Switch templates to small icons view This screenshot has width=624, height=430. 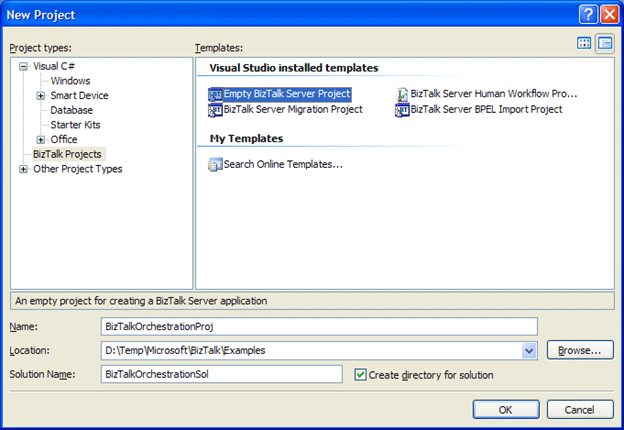click(604, 43)
